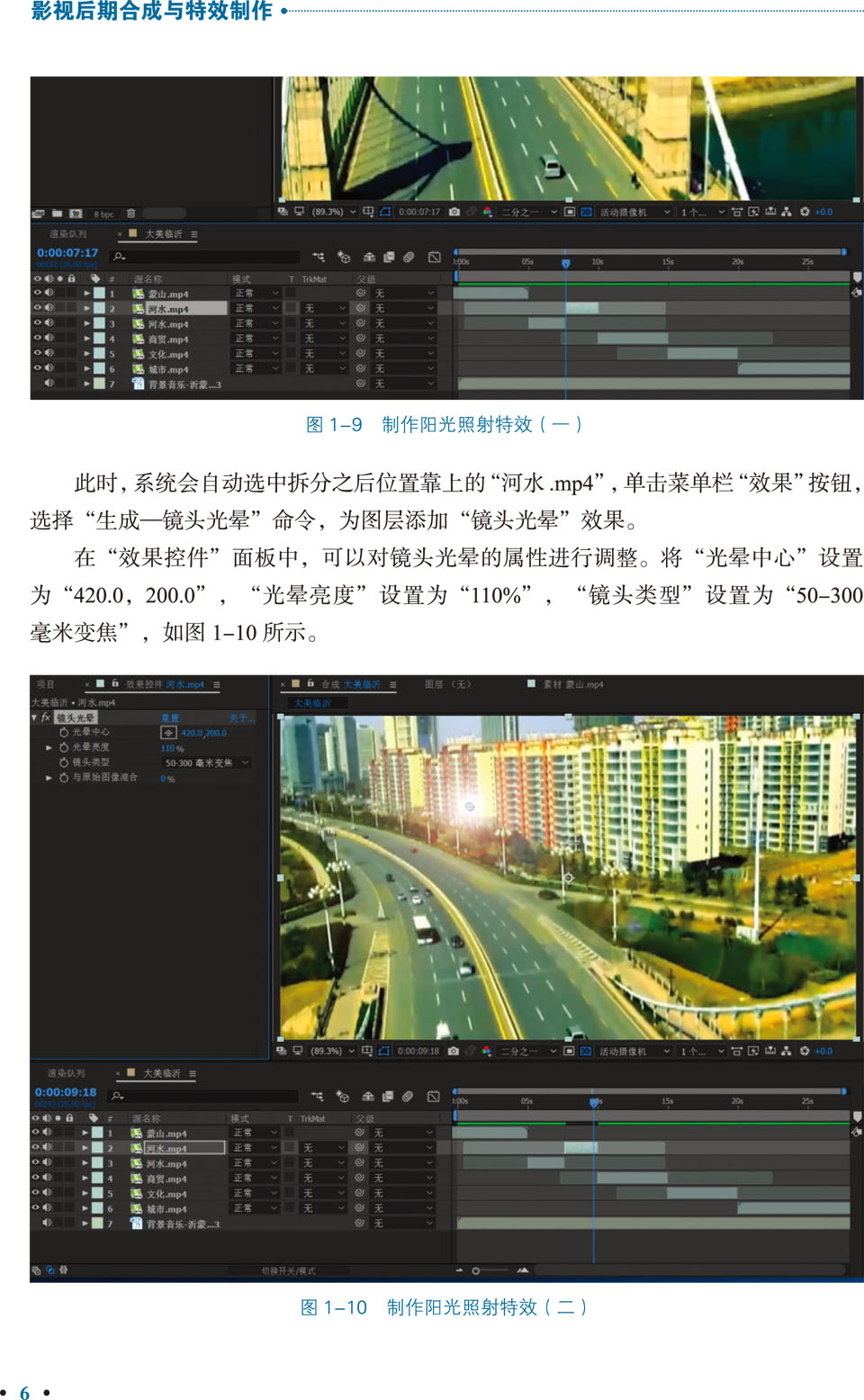Open the 效果控件 panel menu icon
Viewport: 864px width, 1400px height.
[x=217, y=684]
